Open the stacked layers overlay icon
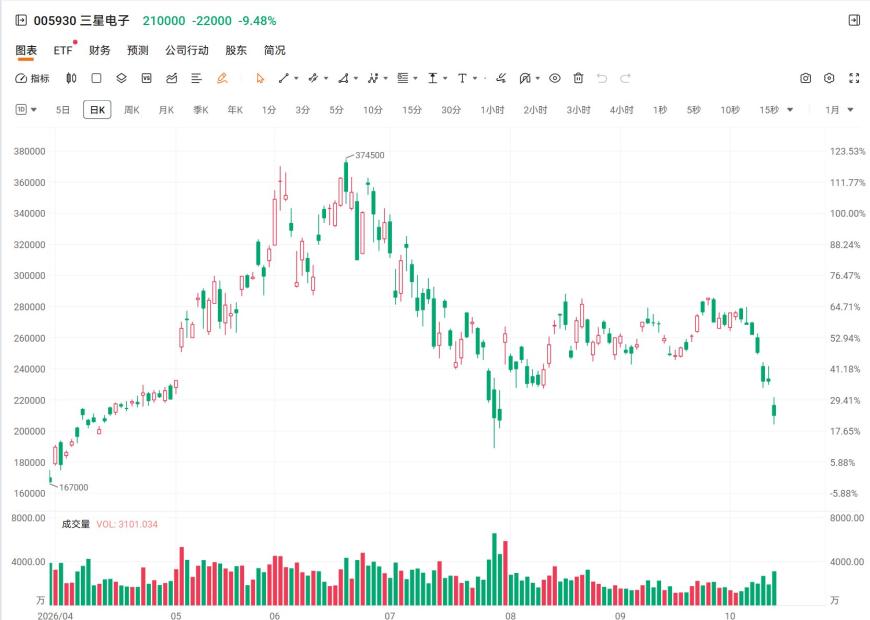 point(122,78)
